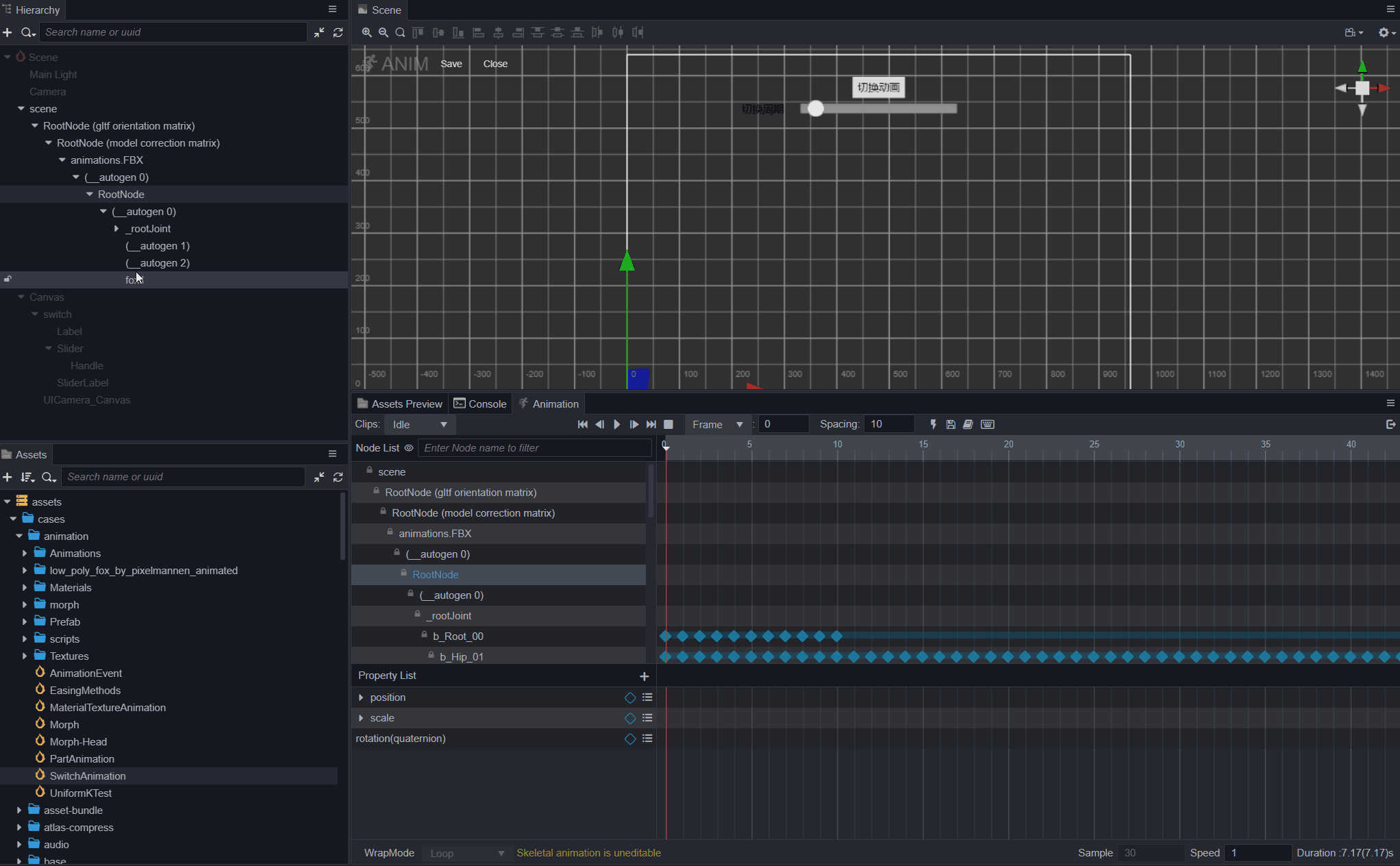Open the keyboard shortcuts icon in animation toolbar
This screenshot has width=1400, height=866.
987,425
